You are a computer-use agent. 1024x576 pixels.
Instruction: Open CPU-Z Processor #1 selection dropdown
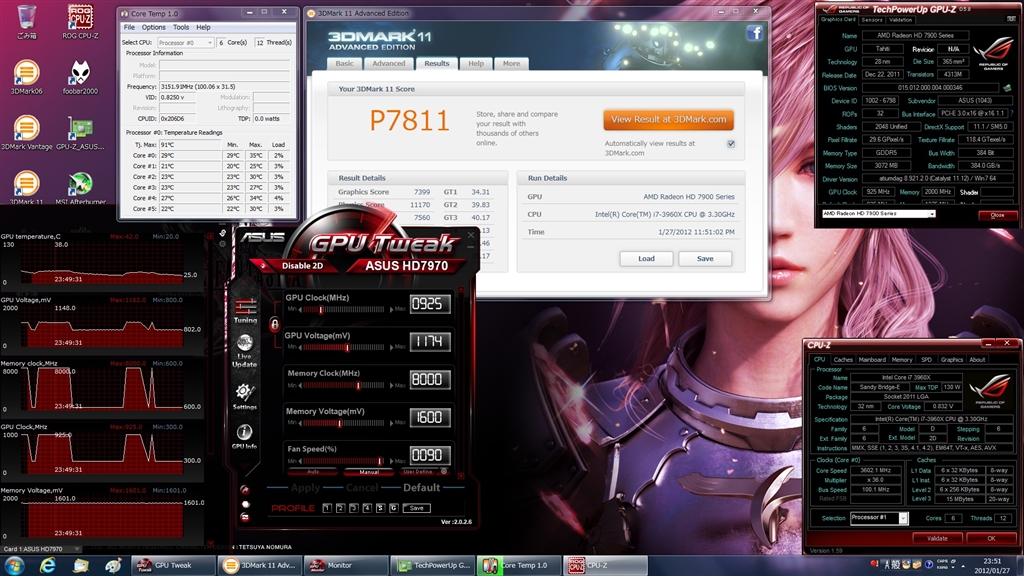[878, 518]
